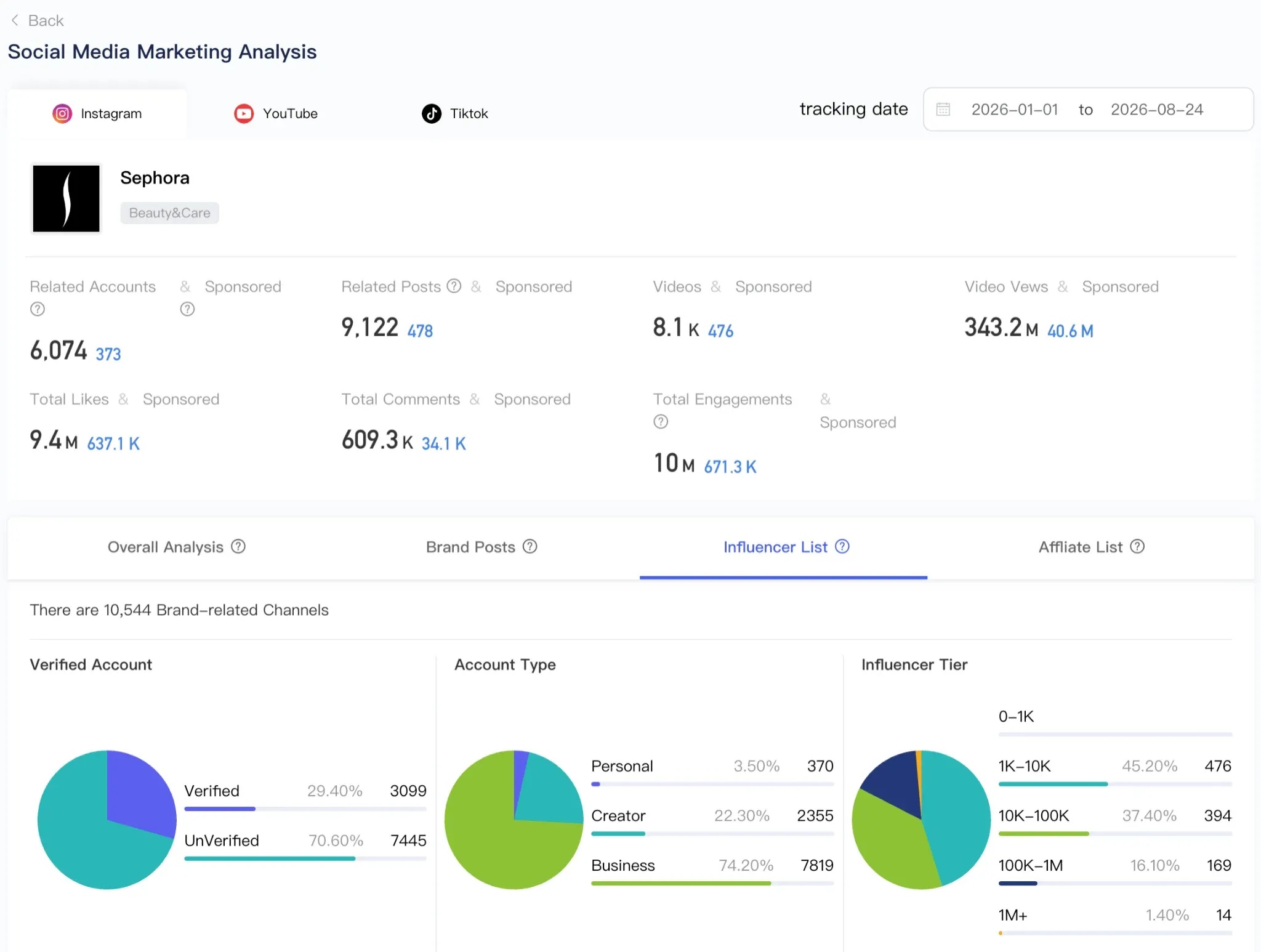Viewport: 1261px width, 952px height.
Task: Select the Business legend label
Action: (623, 865)
